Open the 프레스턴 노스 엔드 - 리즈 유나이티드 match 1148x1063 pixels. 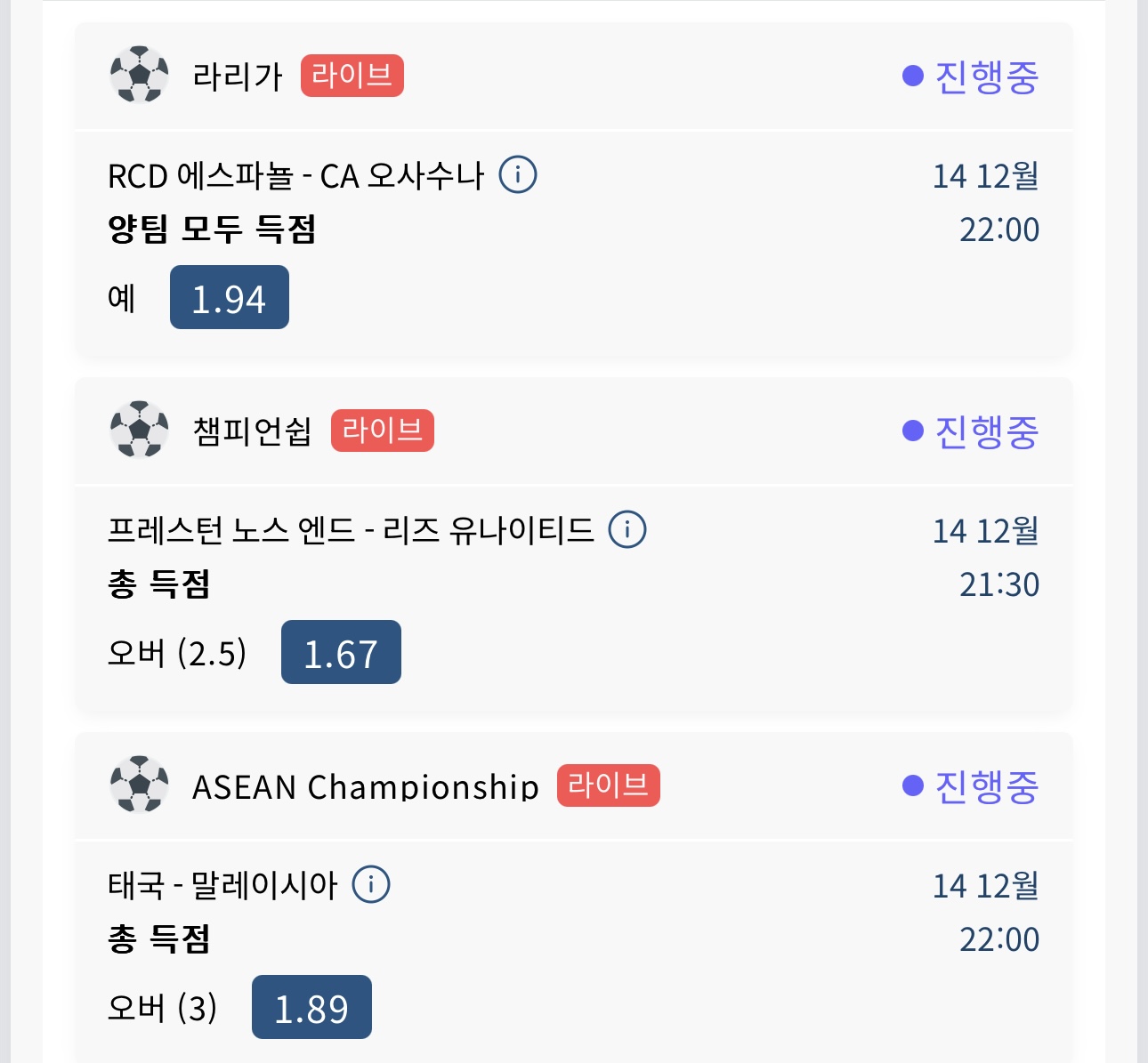click(351, 530)
